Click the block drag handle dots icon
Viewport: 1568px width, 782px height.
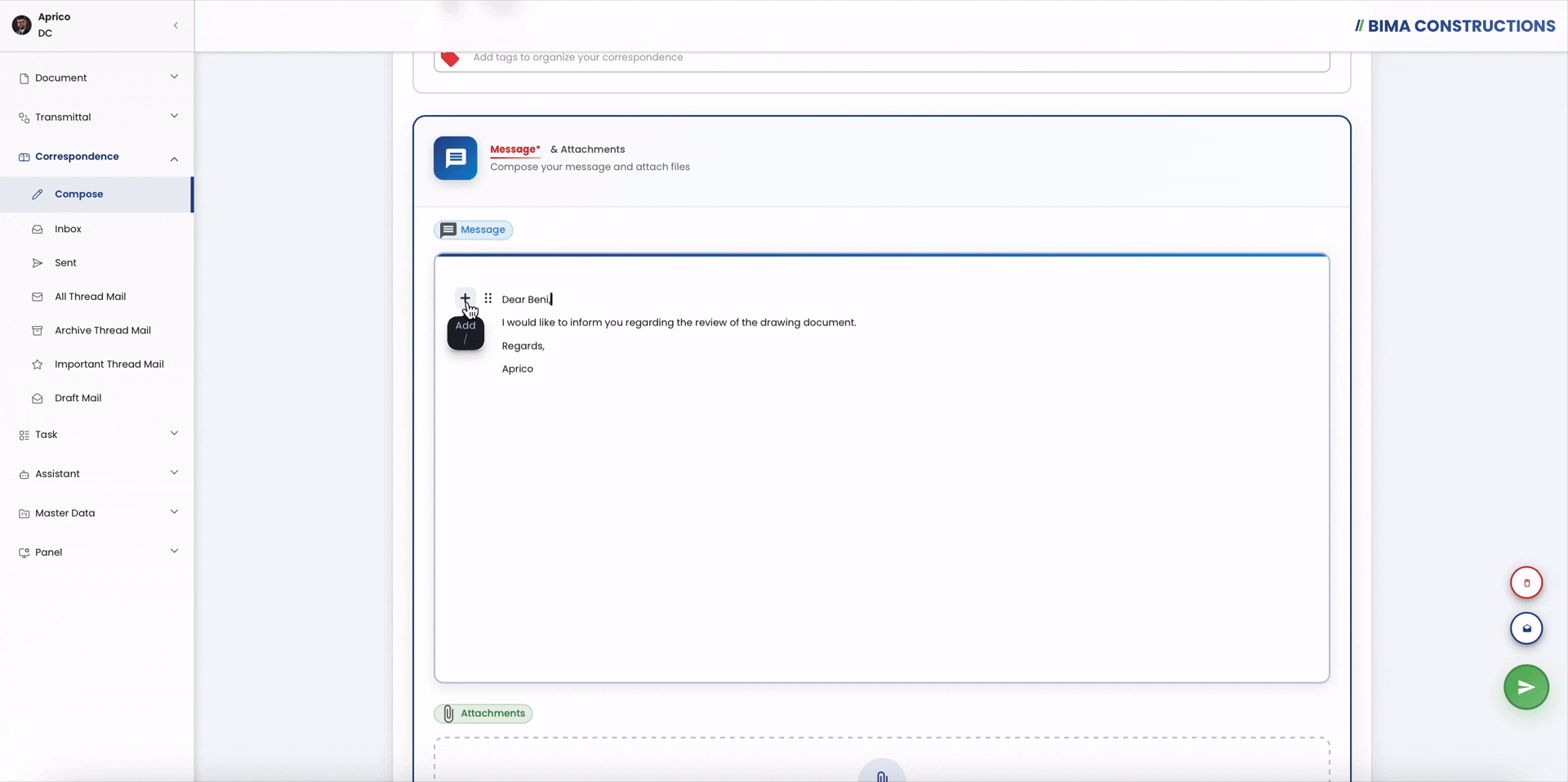pos(488,298)
